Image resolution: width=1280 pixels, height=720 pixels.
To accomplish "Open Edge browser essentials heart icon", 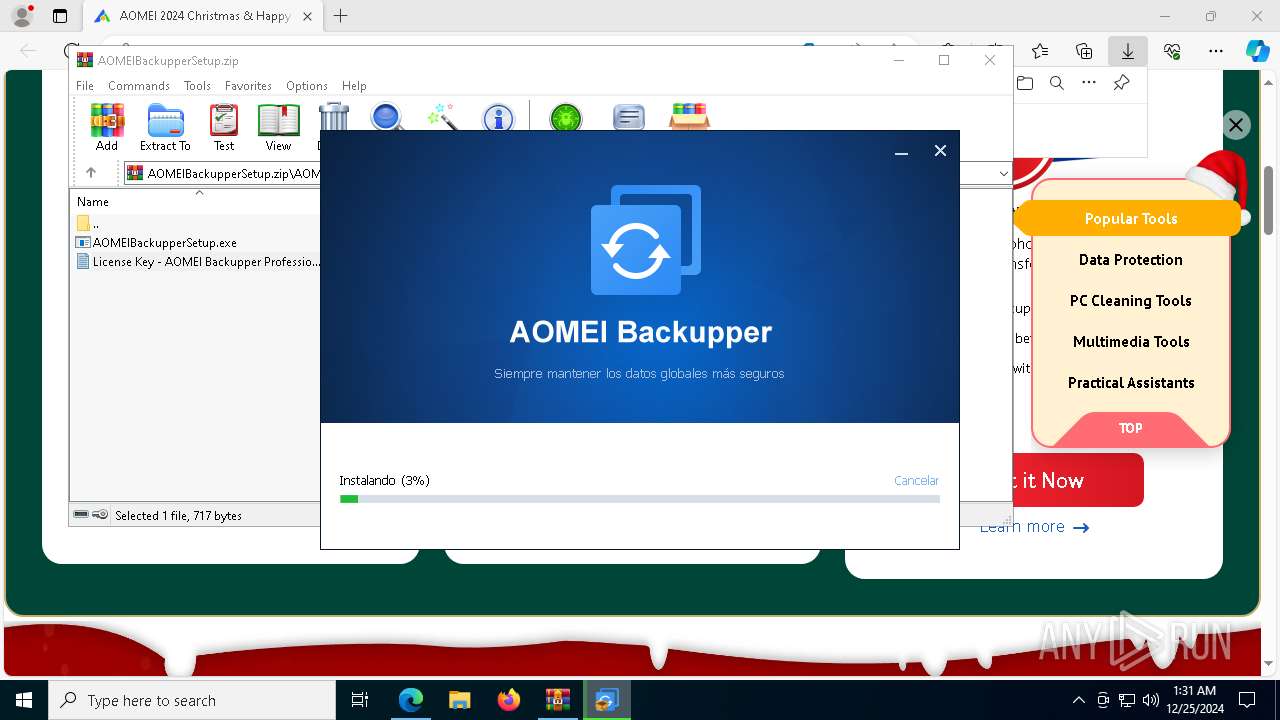I will pos(1172,51).
